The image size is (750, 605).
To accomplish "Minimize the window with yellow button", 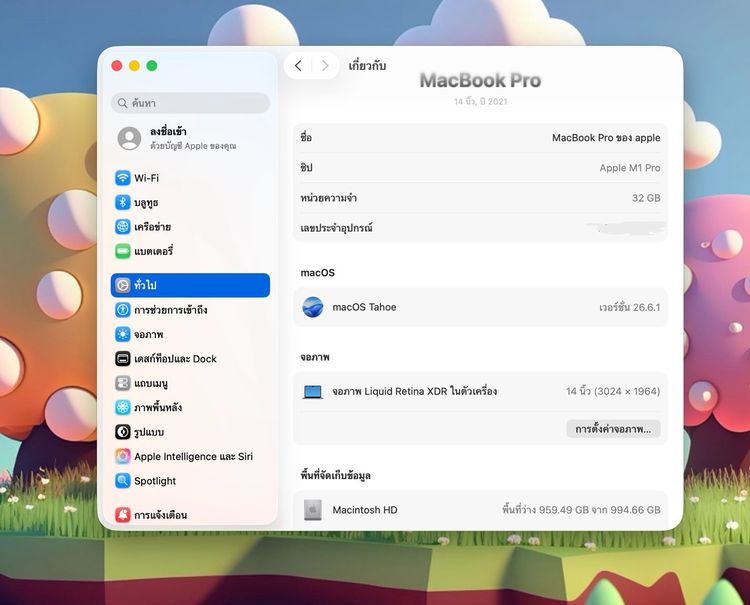I will point(134,66).
